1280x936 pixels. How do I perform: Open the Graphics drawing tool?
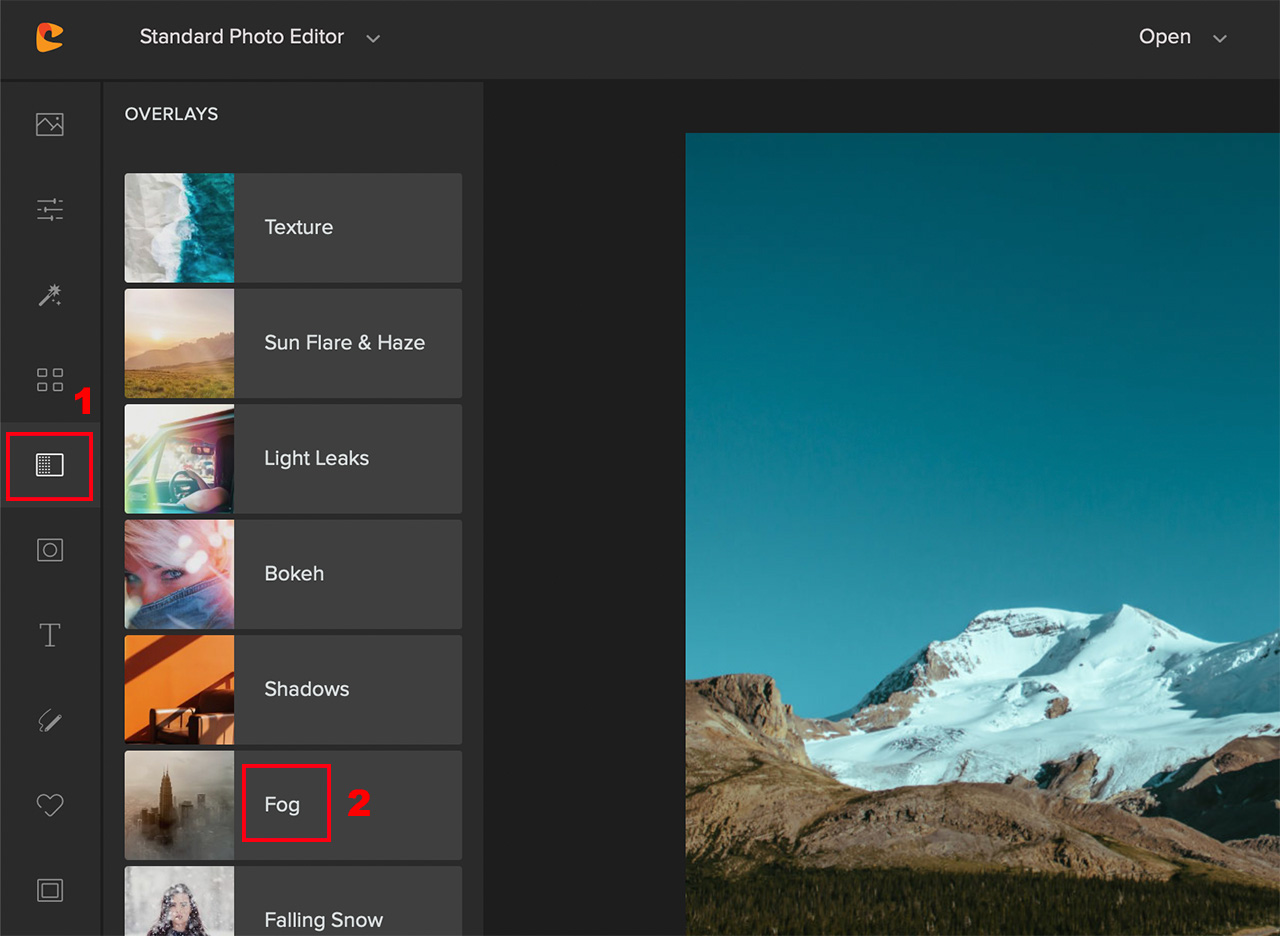(50, 721)
